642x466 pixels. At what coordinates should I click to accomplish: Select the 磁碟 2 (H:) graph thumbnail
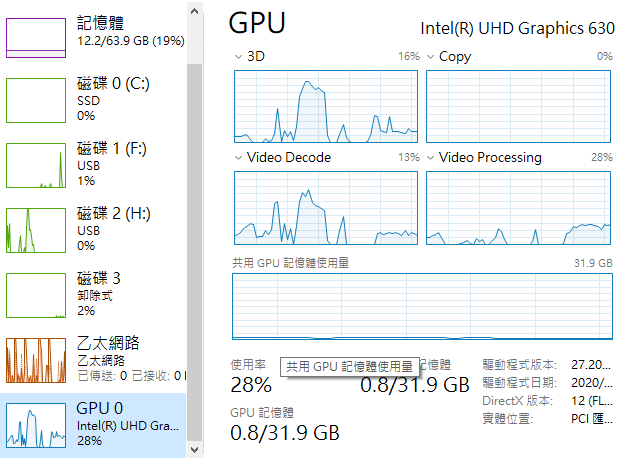pyautogui.click(x=36, y=230)
